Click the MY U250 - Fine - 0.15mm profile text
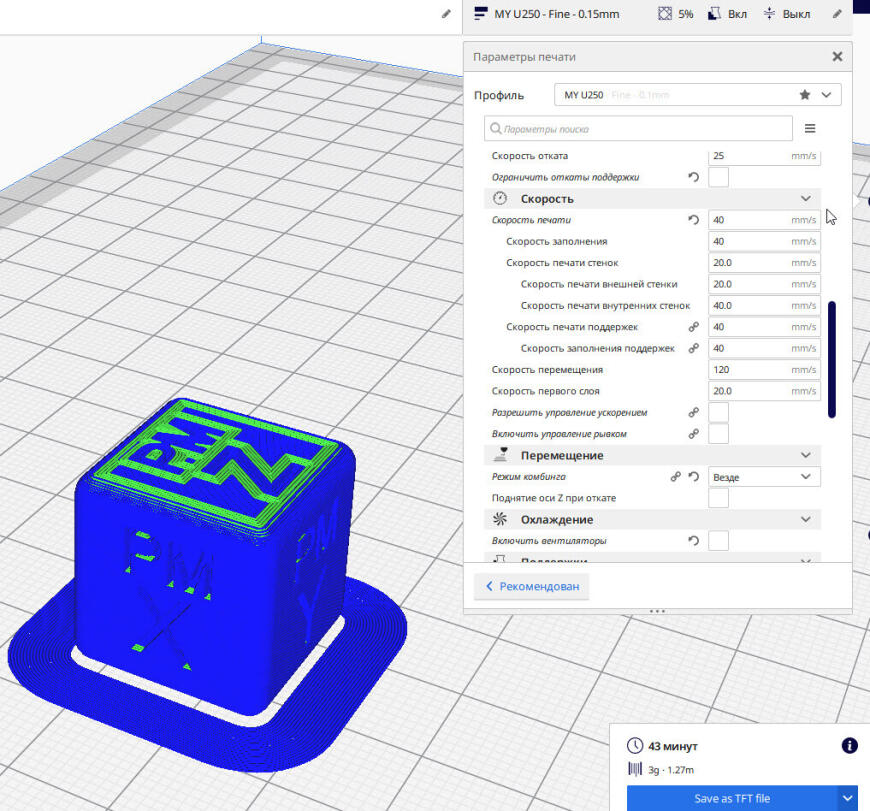 coord(557,14)
